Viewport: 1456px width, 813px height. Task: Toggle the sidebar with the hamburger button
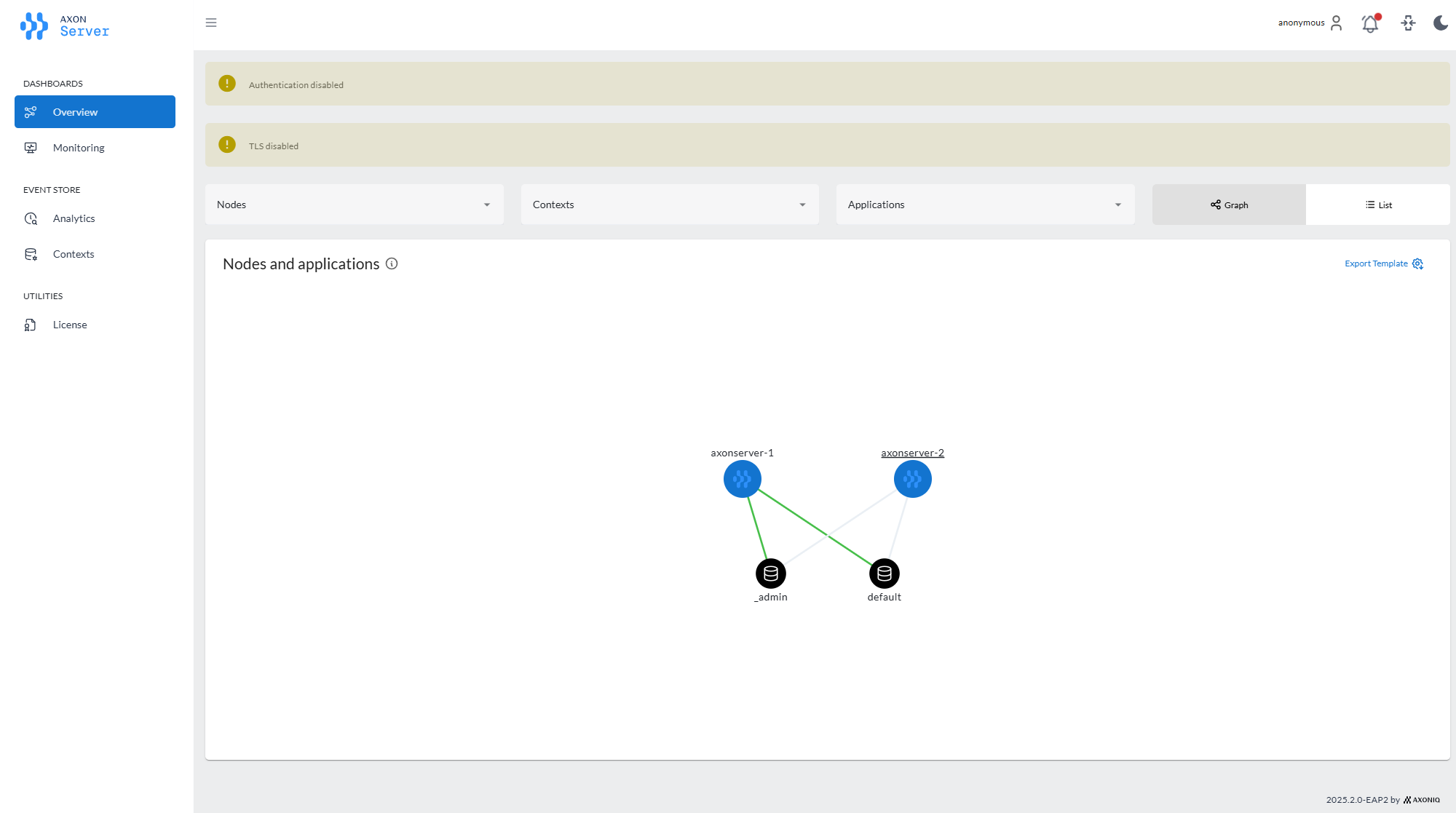click(211, 23)
